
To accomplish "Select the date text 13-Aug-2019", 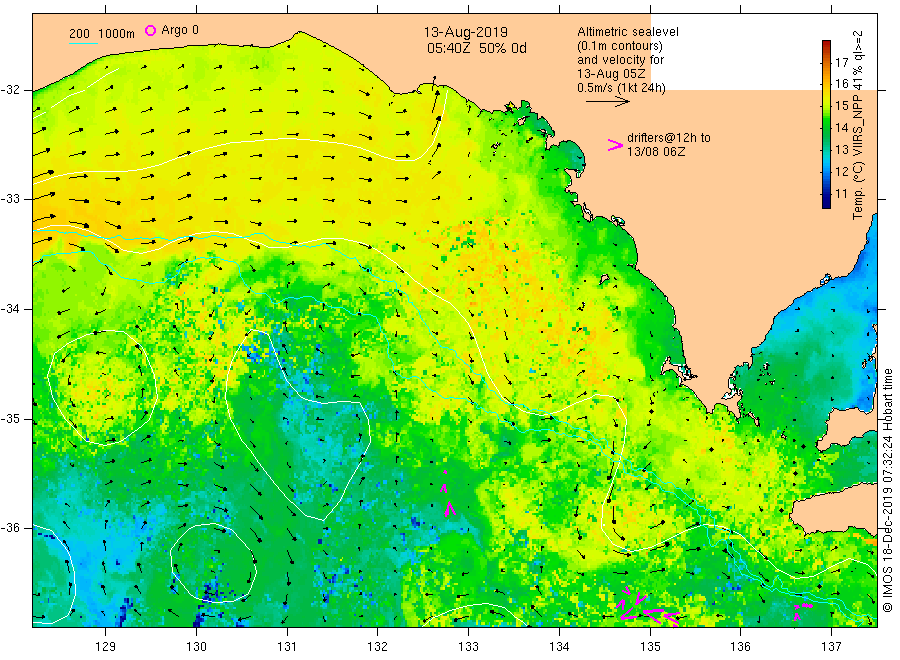I will [465, 32].
